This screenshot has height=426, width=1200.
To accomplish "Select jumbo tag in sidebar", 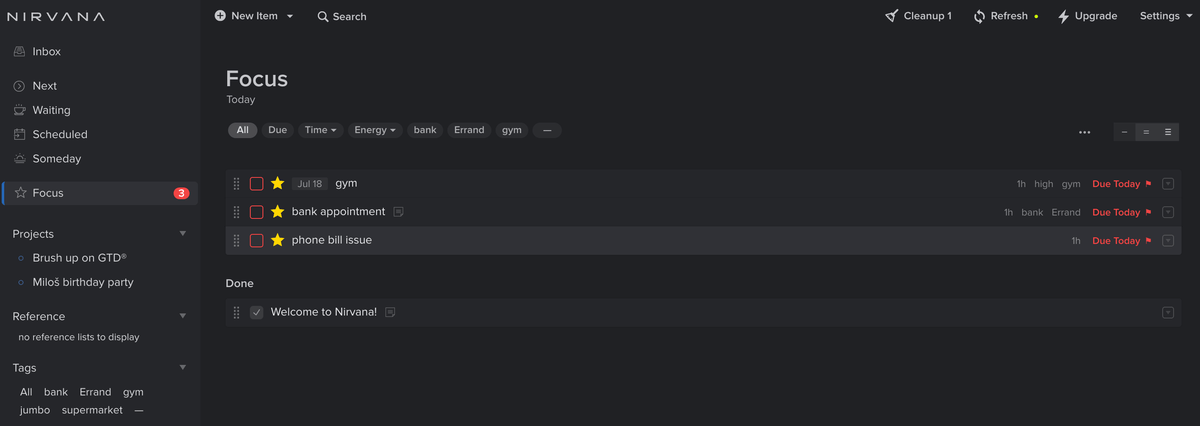I will pos(34,410).
